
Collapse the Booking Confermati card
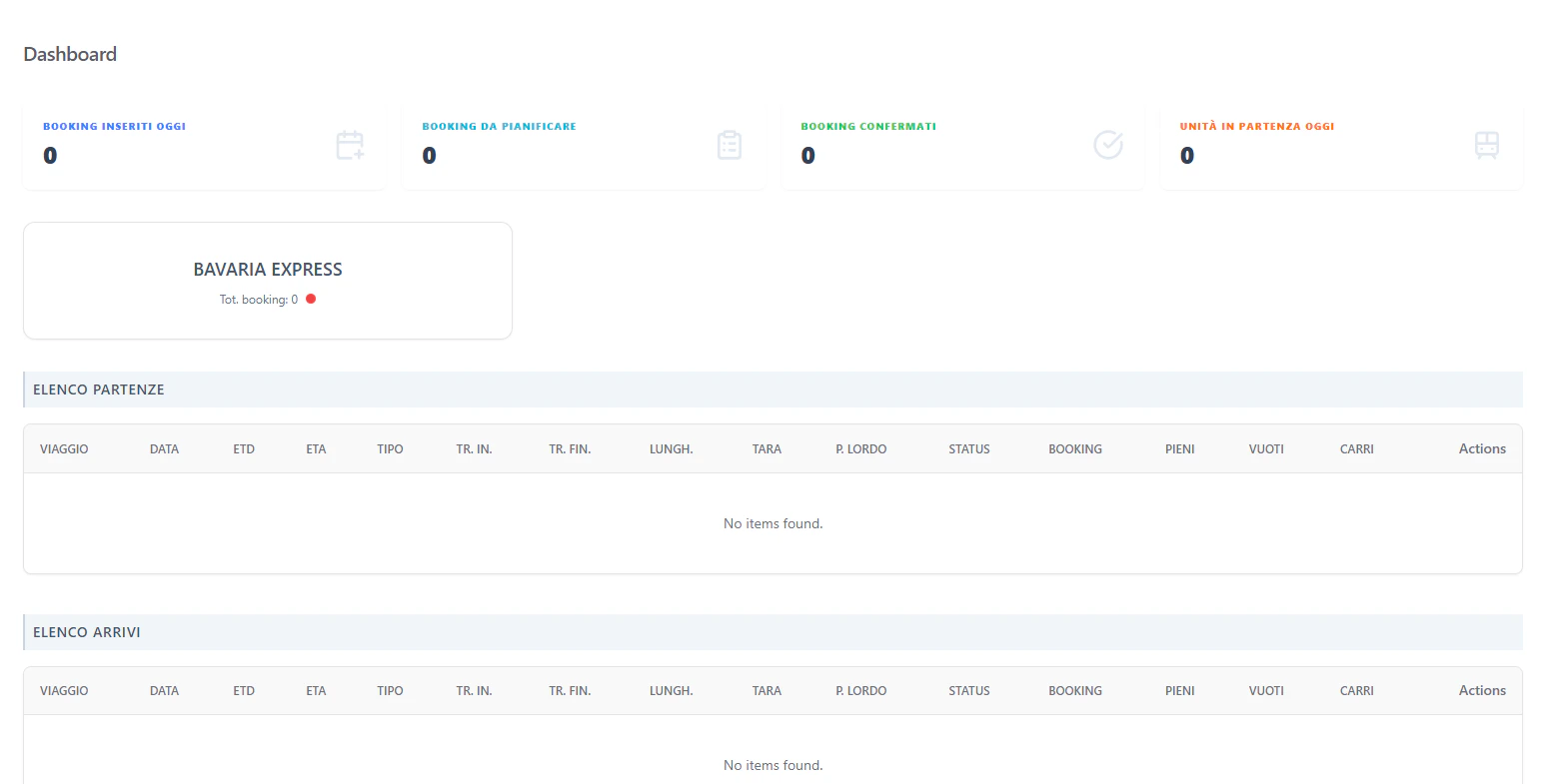[x=962, y=146]
